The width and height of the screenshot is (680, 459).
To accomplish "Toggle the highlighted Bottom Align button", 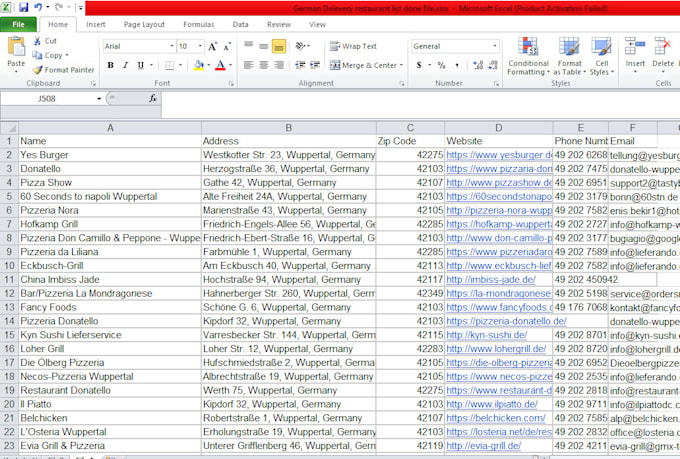I will [x=279, y=46].
